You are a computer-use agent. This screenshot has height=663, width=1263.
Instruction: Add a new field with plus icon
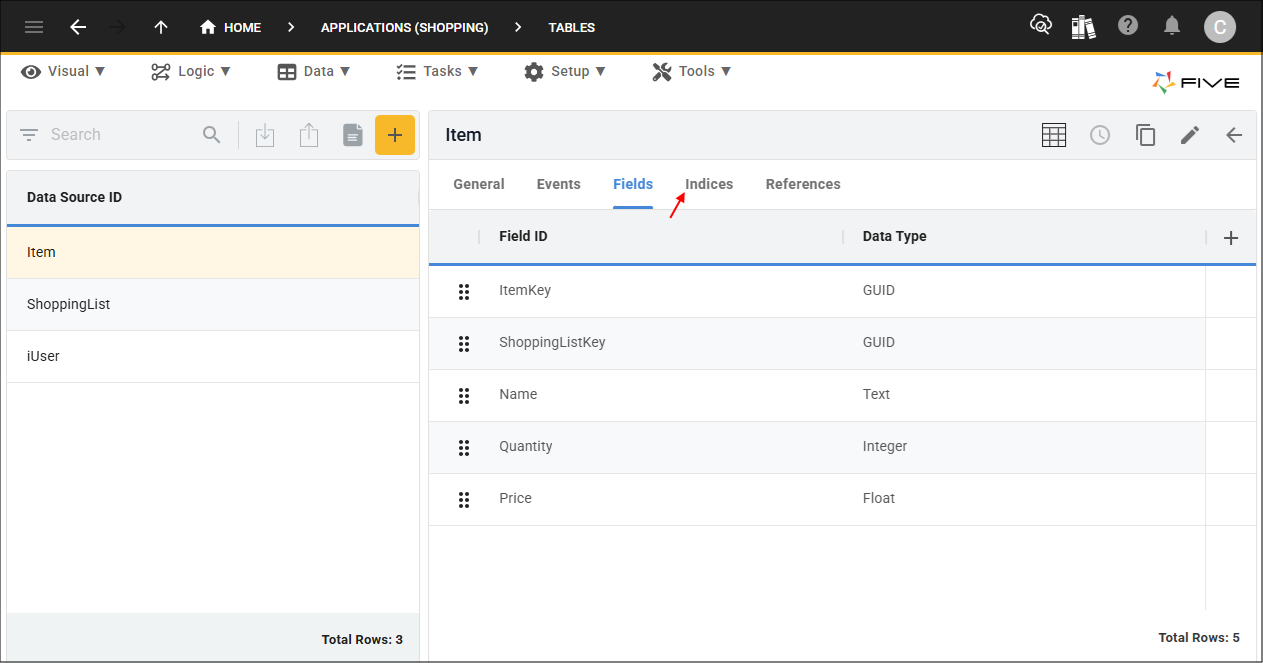1231,238
